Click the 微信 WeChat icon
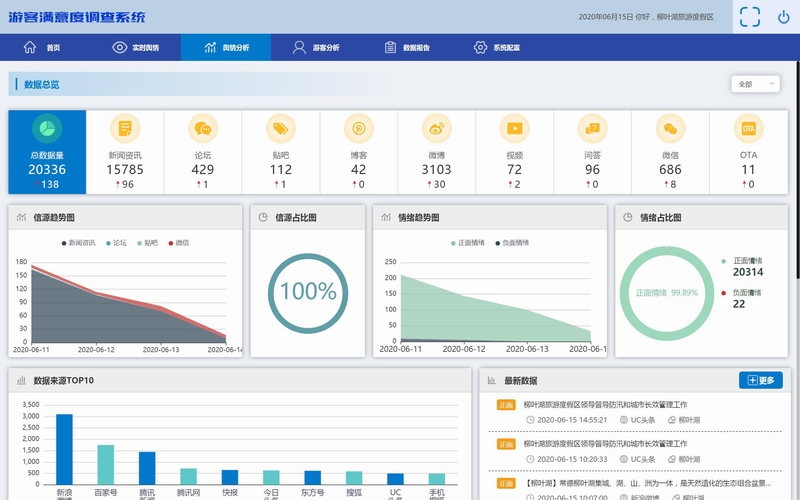Image resolution: width=800 pixels, height=500 pixels. tap(670, 128)
